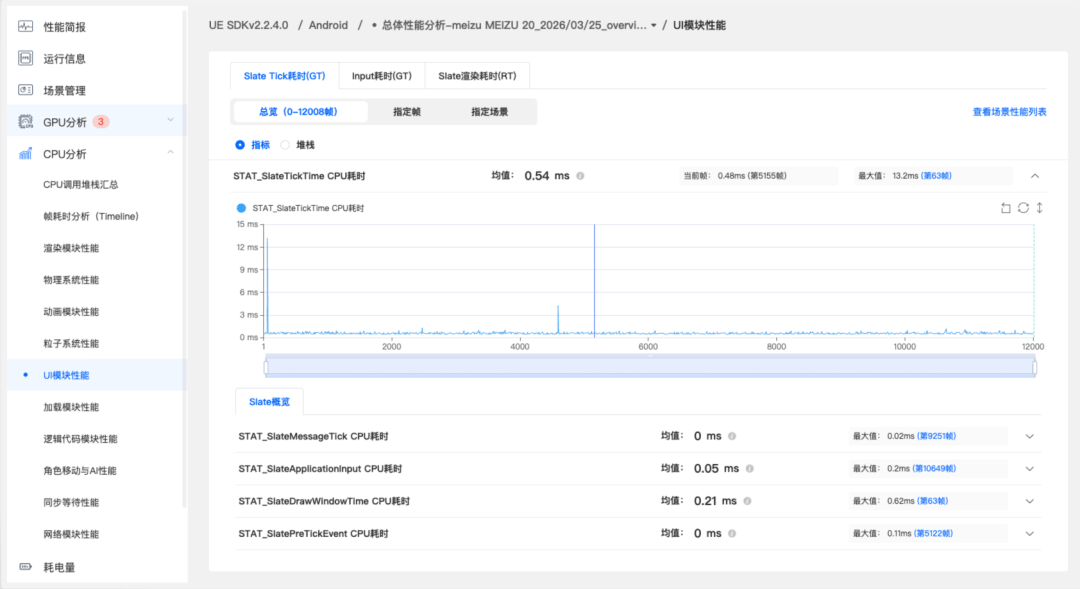Click the red 3 badge on GPU分析
Image resolution: width=1080 pixels, height=589 pixels.
click(x=101, y=122)
